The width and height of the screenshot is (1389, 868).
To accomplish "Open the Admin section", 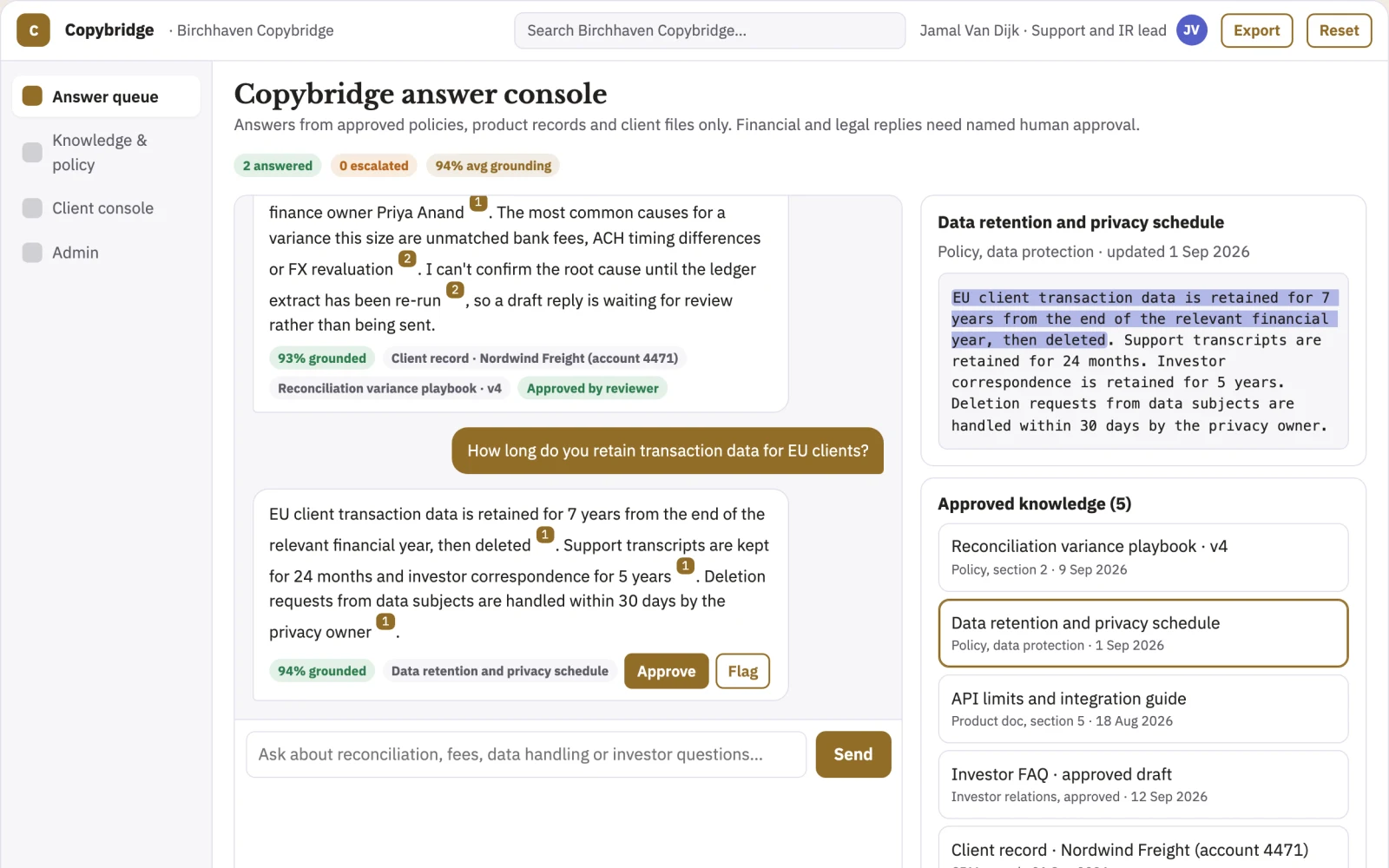I will click(x=106, y=253).
